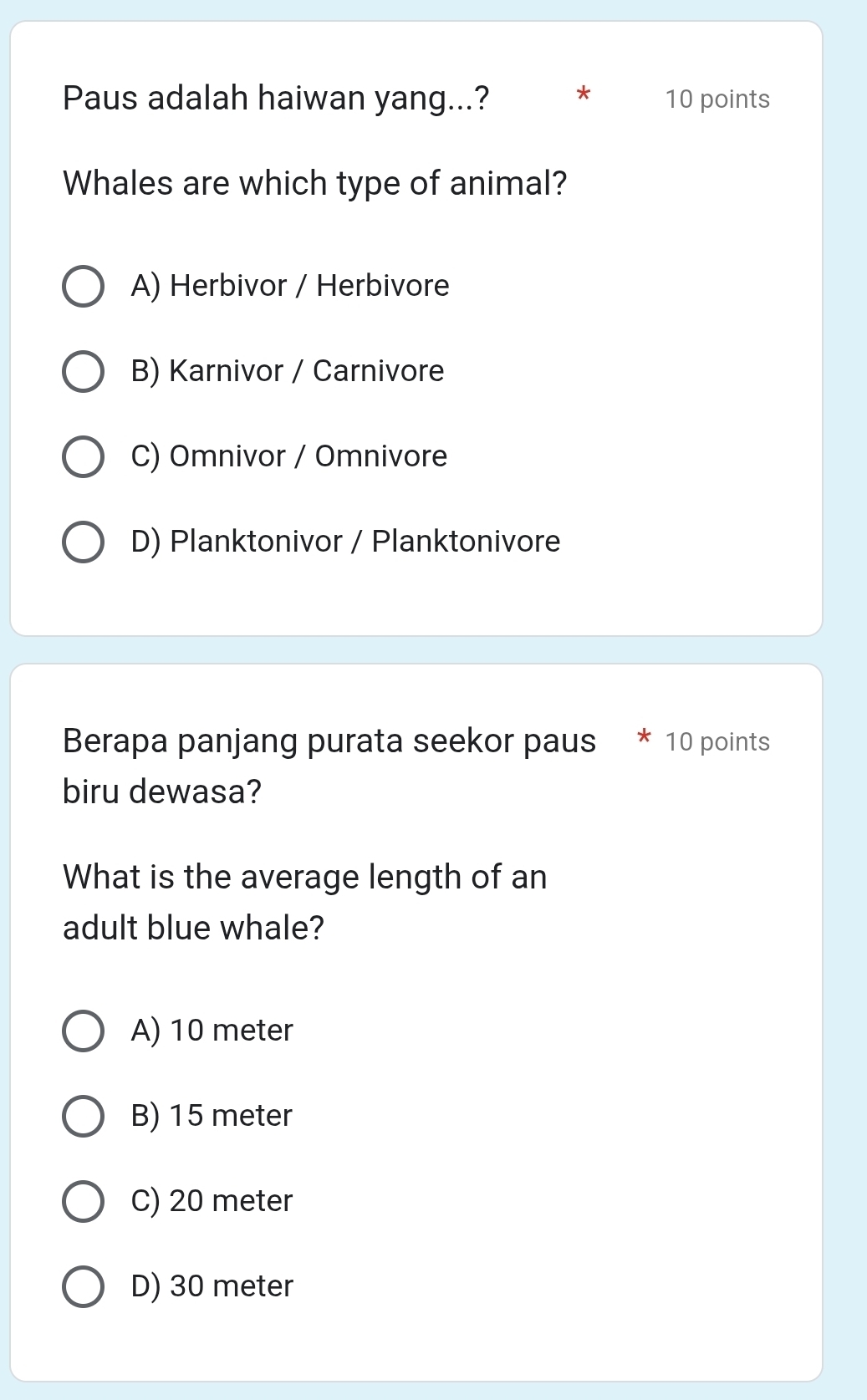867x1400 pixels.
Task: Choose the 15 meter radio option
Action: point(84,1117)
